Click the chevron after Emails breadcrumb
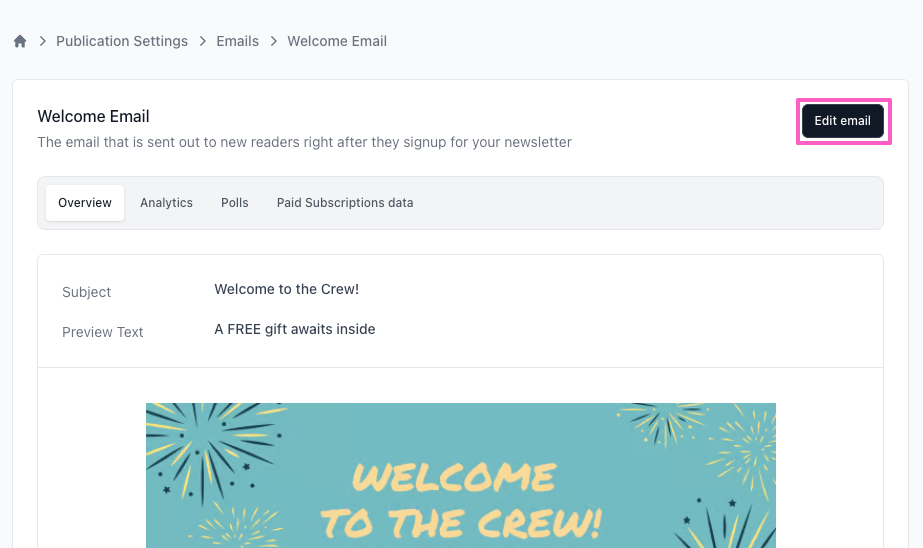This screenshot has height=548, width=923. point(273,42)
